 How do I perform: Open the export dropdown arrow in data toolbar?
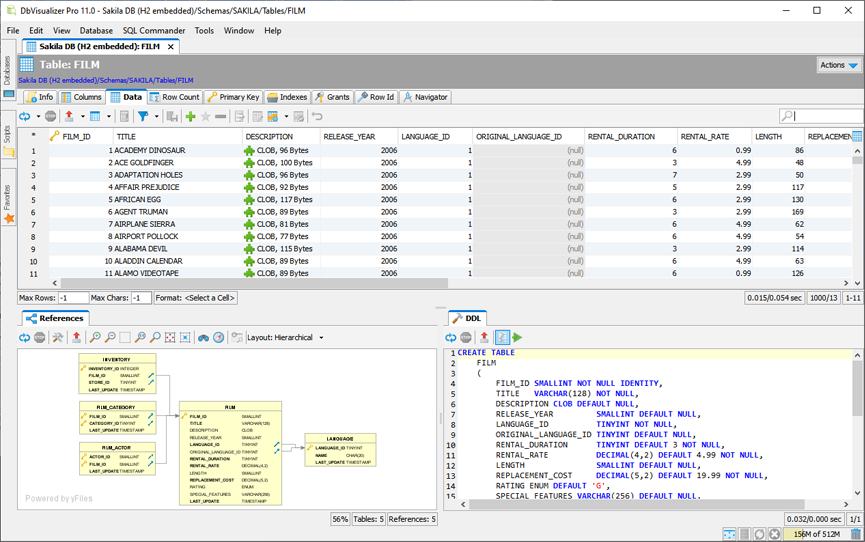tap(83, 116)
